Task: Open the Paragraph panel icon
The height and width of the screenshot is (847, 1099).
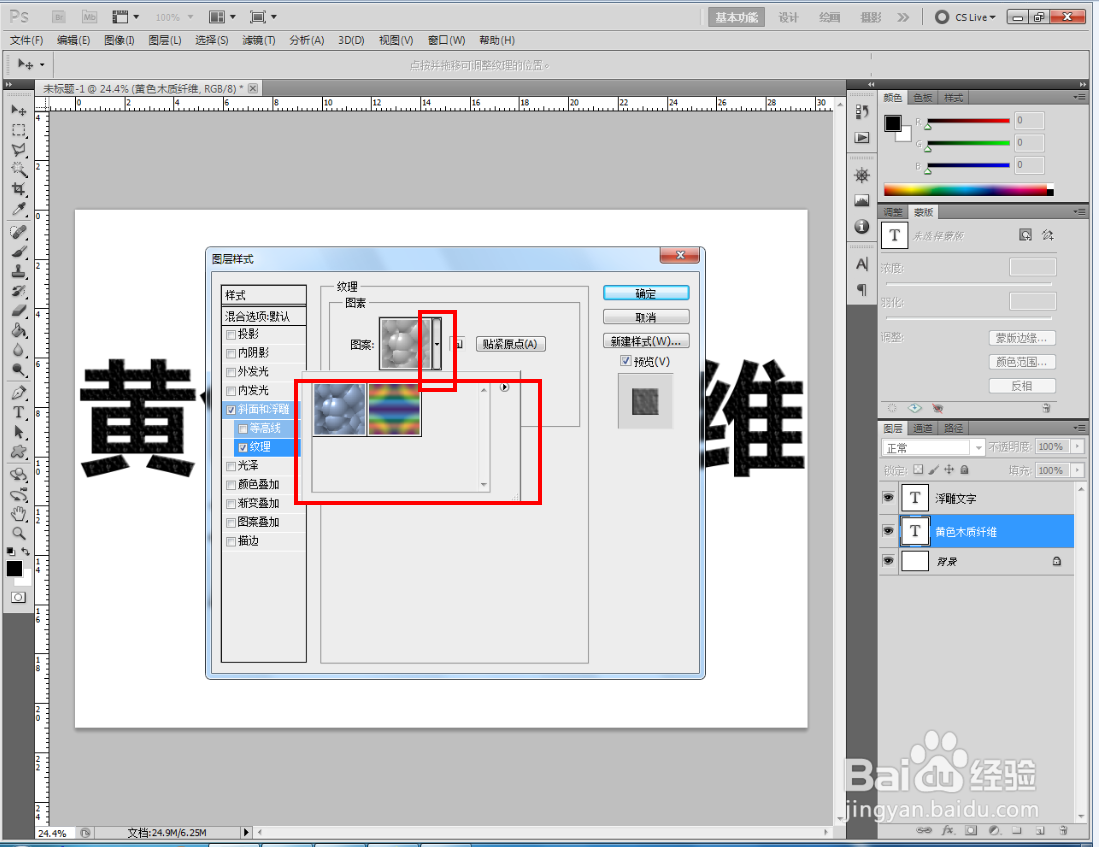Action: point(862,289)
